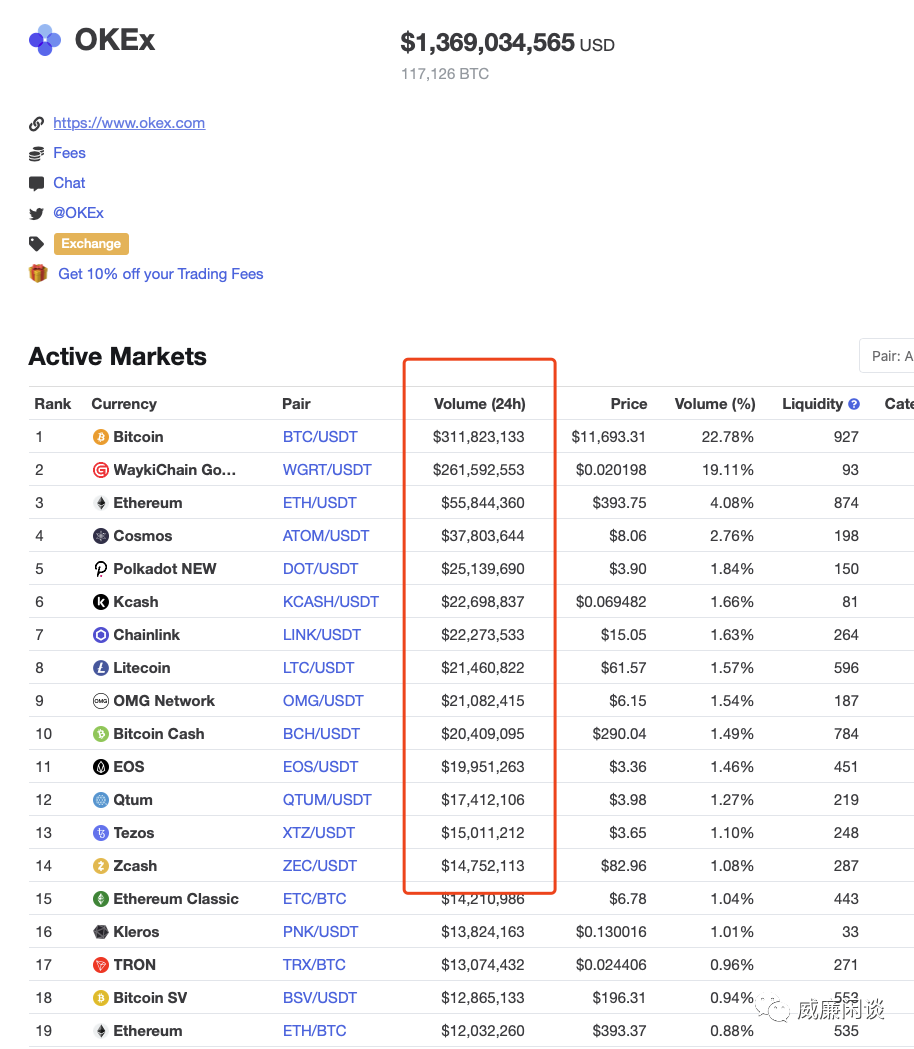Sort table by Rank column header

[x=53, y=404]
